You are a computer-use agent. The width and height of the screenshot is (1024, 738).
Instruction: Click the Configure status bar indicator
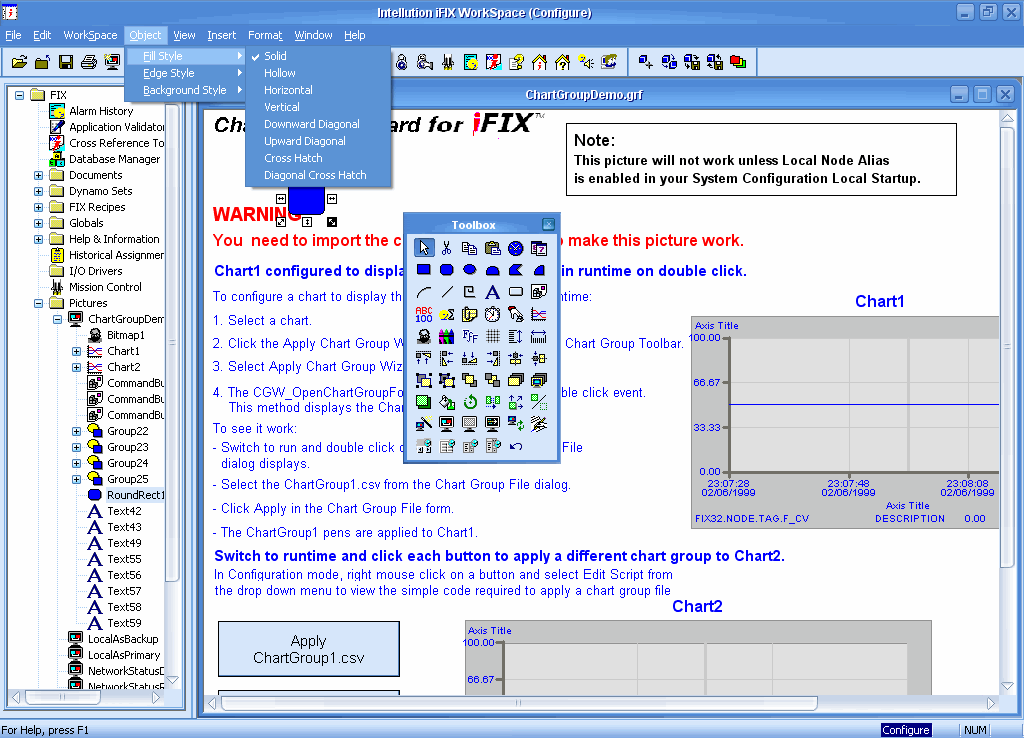point(905,730)
